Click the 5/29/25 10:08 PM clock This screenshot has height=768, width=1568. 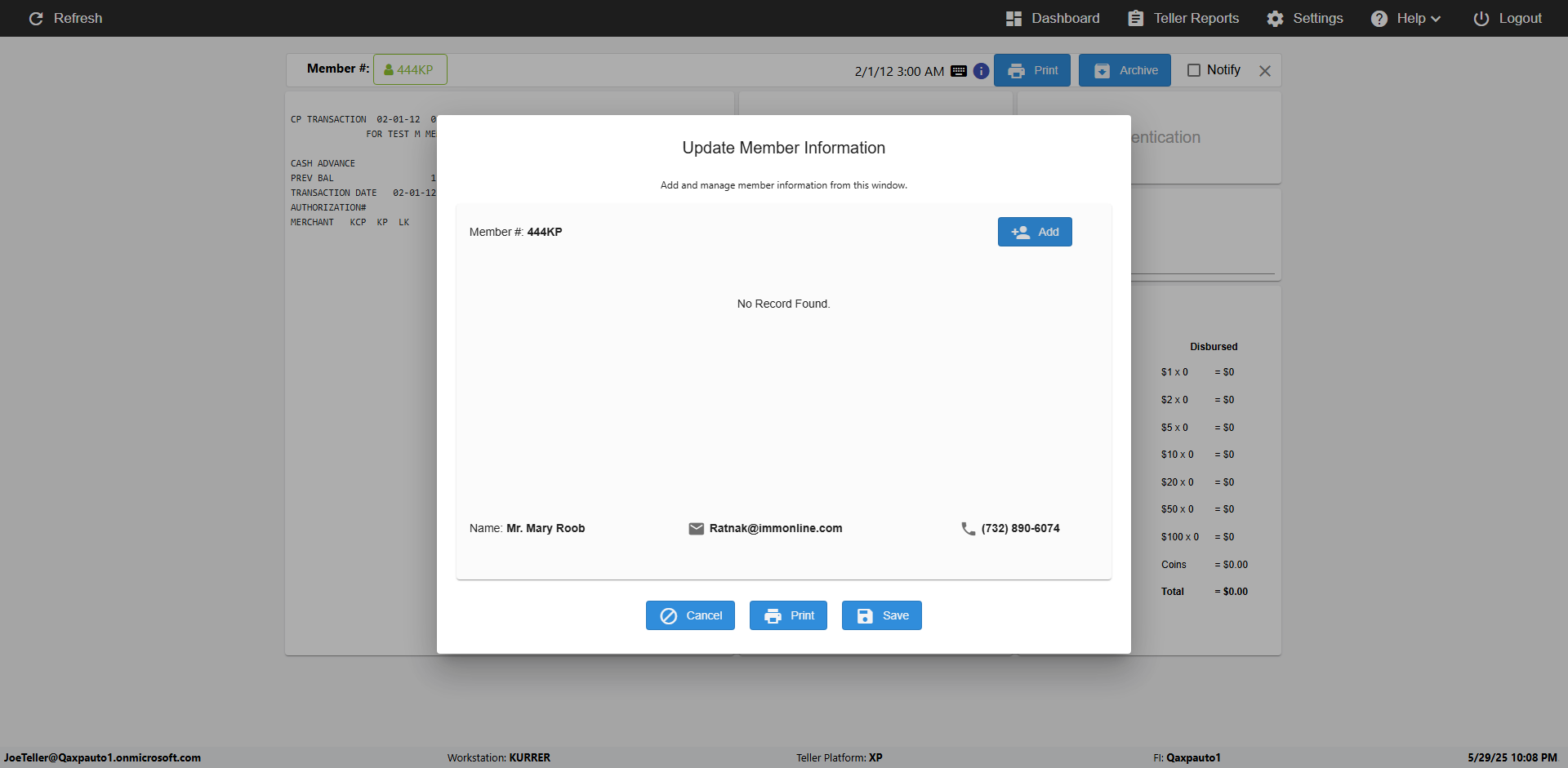click(1512, 757)
